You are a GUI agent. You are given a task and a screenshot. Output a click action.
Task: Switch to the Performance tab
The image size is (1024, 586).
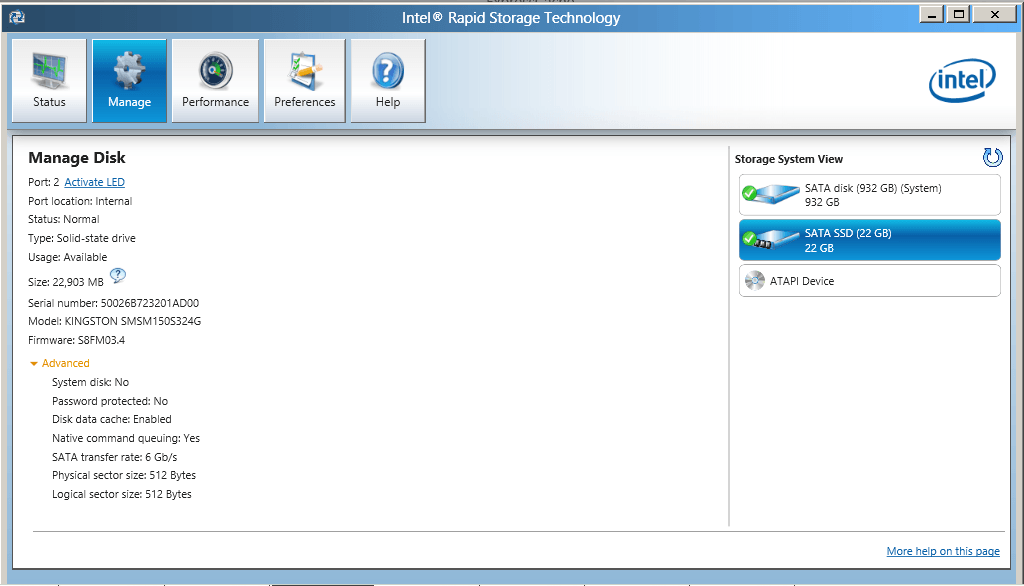pyautogui.click(x=216, y=80)
